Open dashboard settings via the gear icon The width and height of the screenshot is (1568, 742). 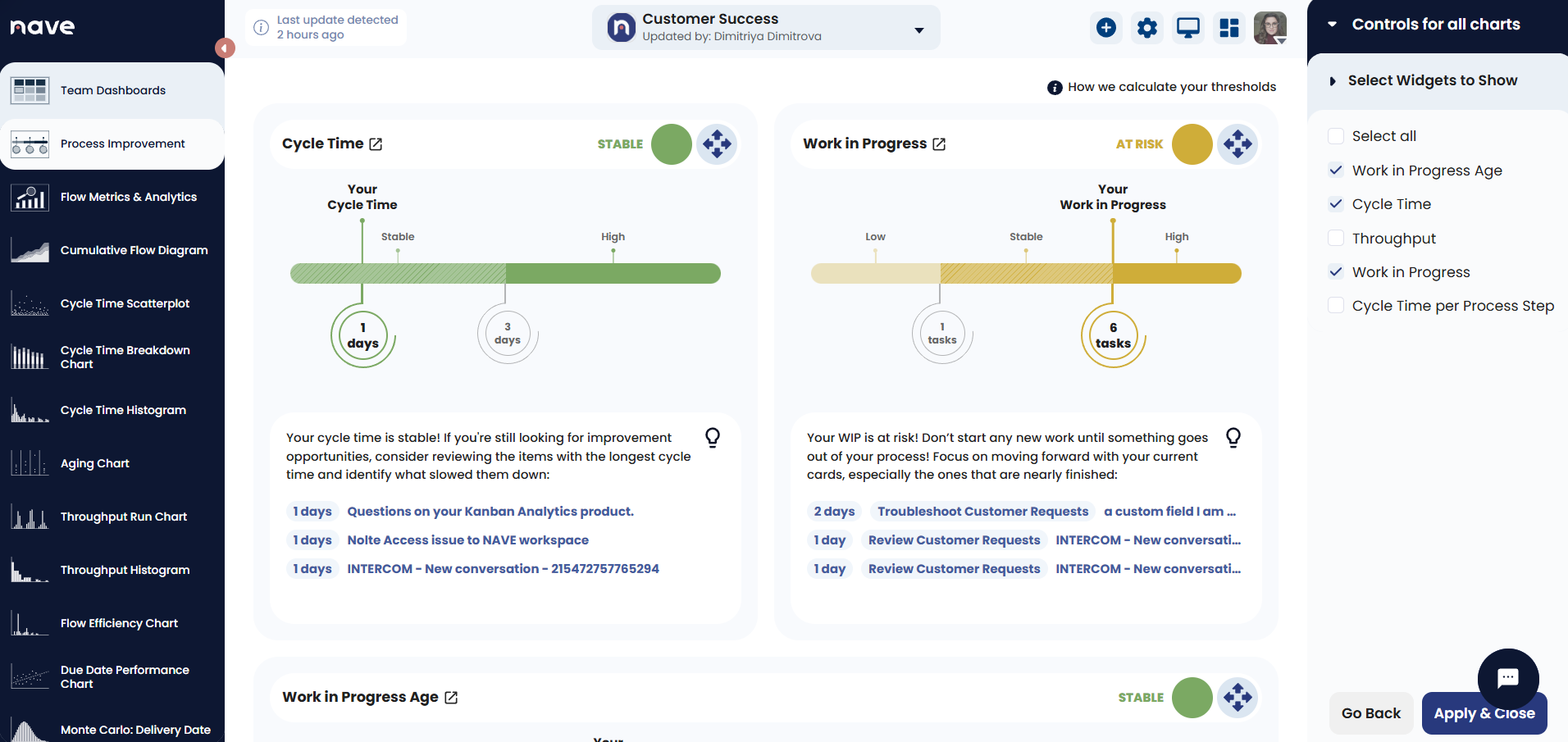pos(1146,27)
